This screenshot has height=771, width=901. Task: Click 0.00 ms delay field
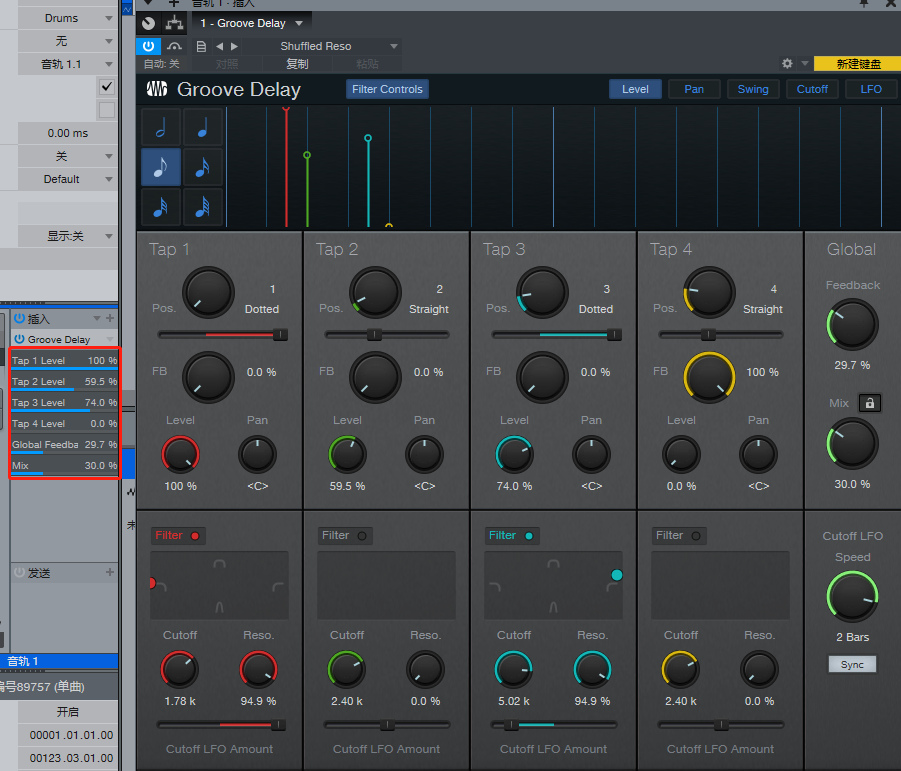(67, 133)
